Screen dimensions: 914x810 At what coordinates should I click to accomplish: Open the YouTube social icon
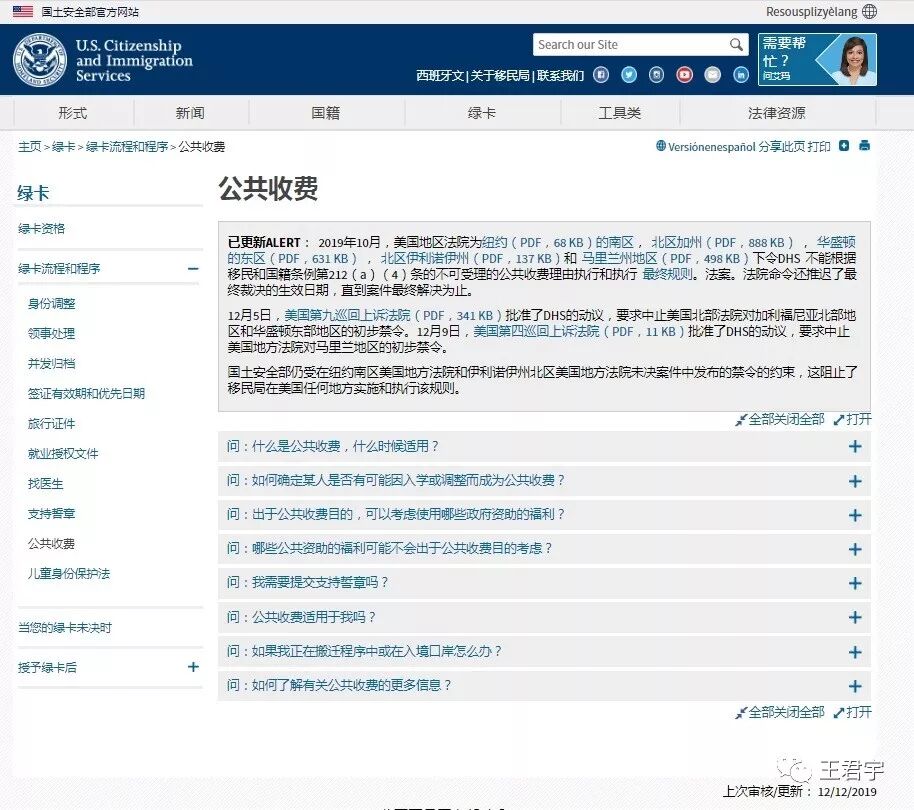(684, 75)
